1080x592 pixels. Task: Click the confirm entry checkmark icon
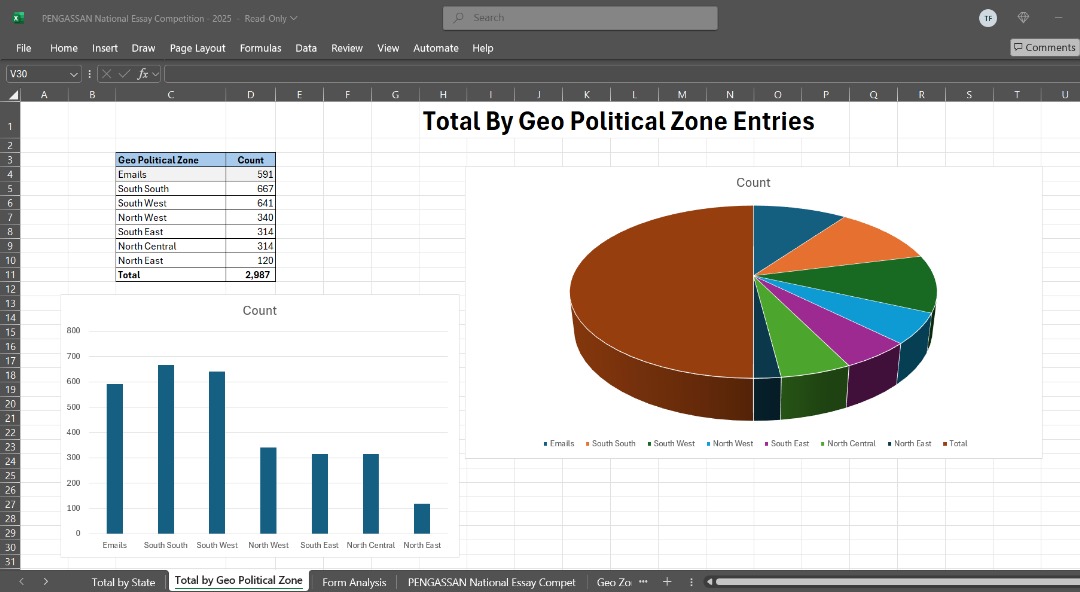(x=124, y=74)
